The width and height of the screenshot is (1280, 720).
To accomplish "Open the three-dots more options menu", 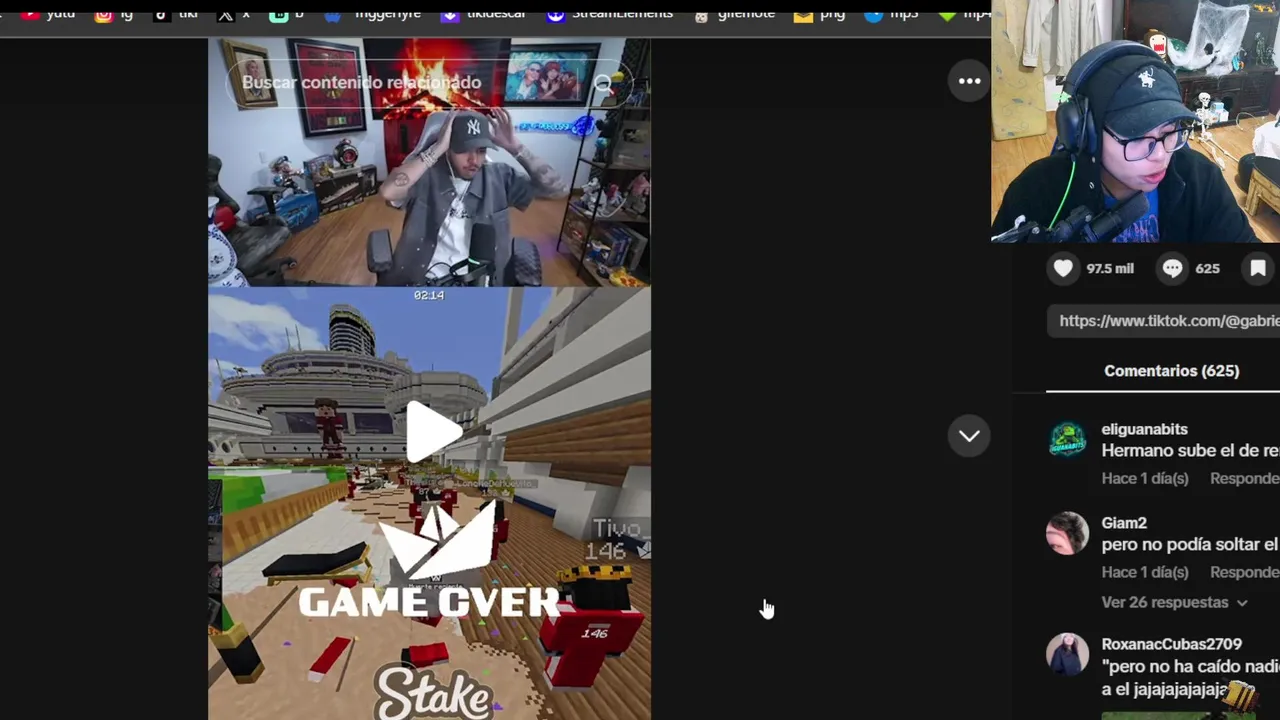I will tap(969, 81).
